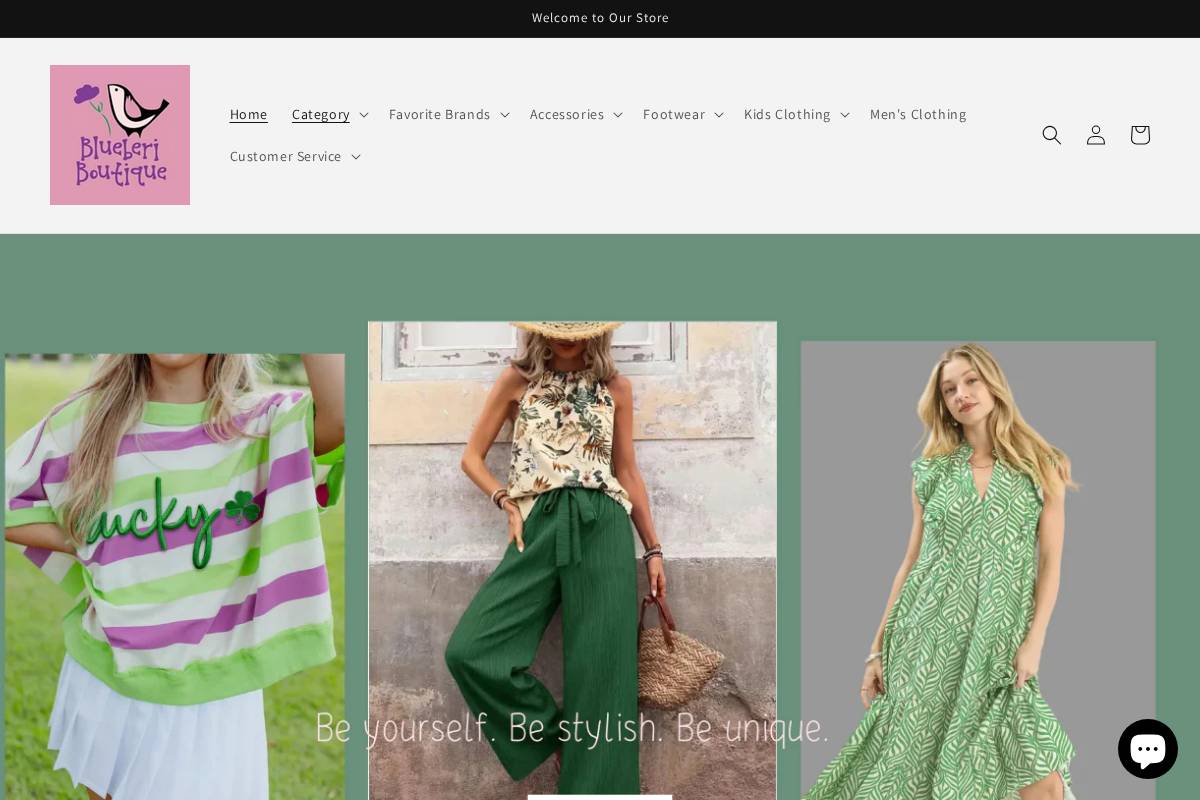The image size is (1200, 800).
Task: Click Men's Clothing in the navigation bar
Action: (918, 114)
